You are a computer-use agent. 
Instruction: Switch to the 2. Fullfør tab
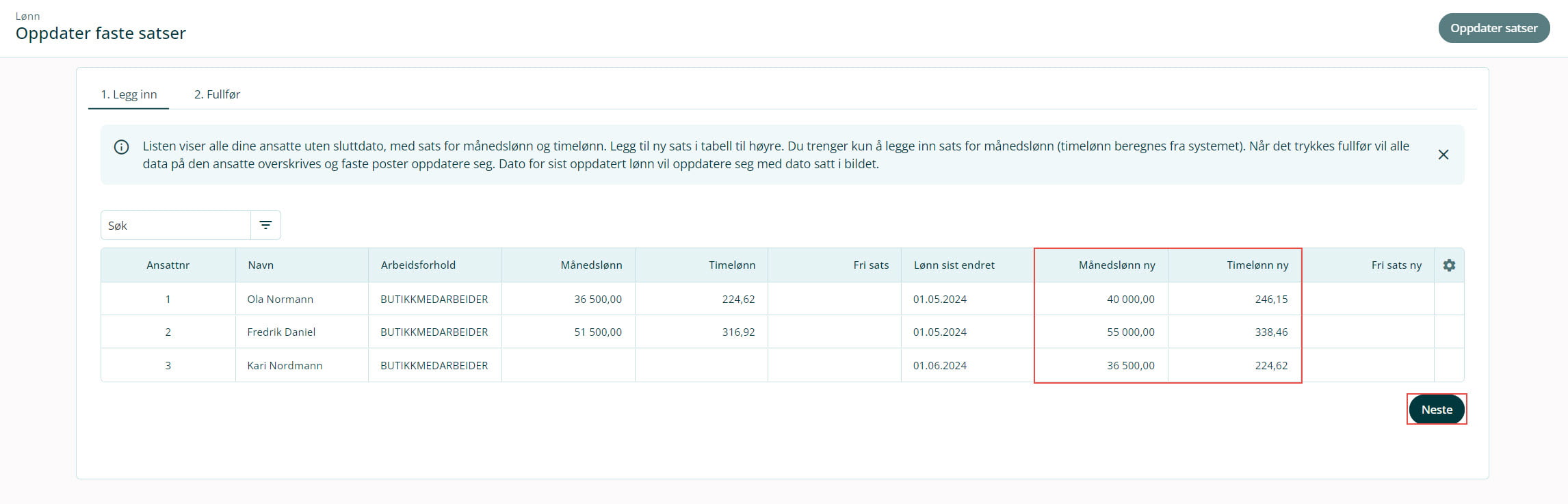coord(217,94)
